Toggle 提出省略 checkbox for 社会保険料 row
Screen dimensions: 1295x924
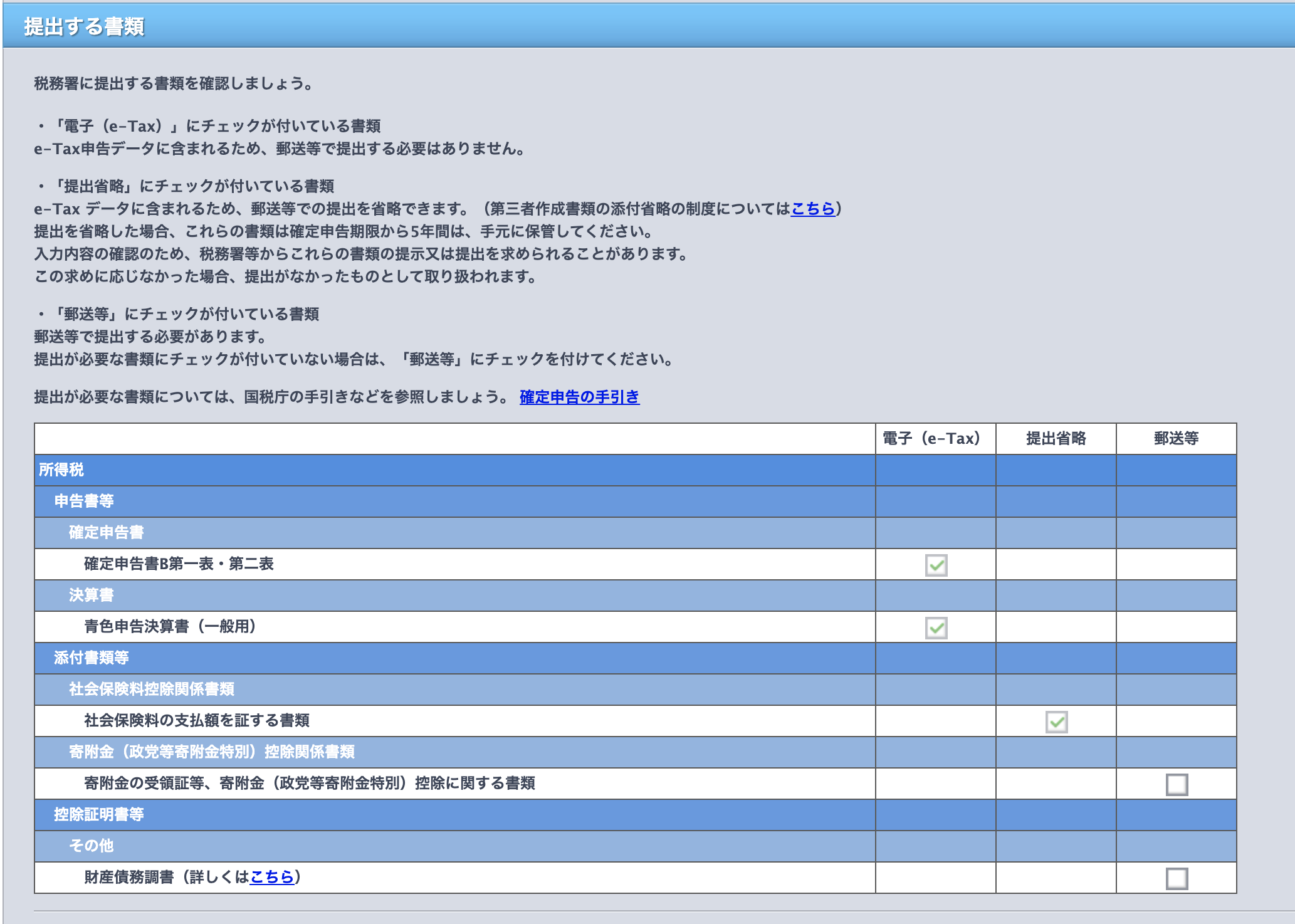(1056, 722)
